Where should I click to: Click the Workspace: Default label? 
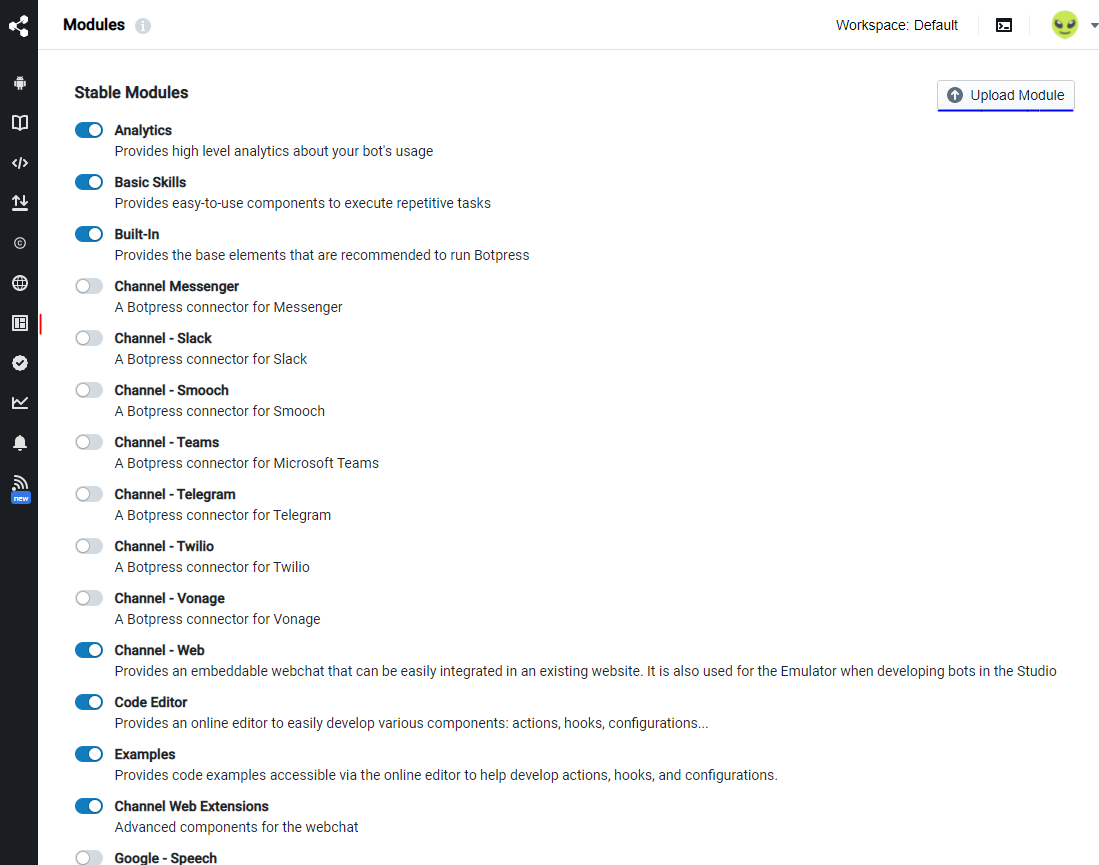pos(896,25)
